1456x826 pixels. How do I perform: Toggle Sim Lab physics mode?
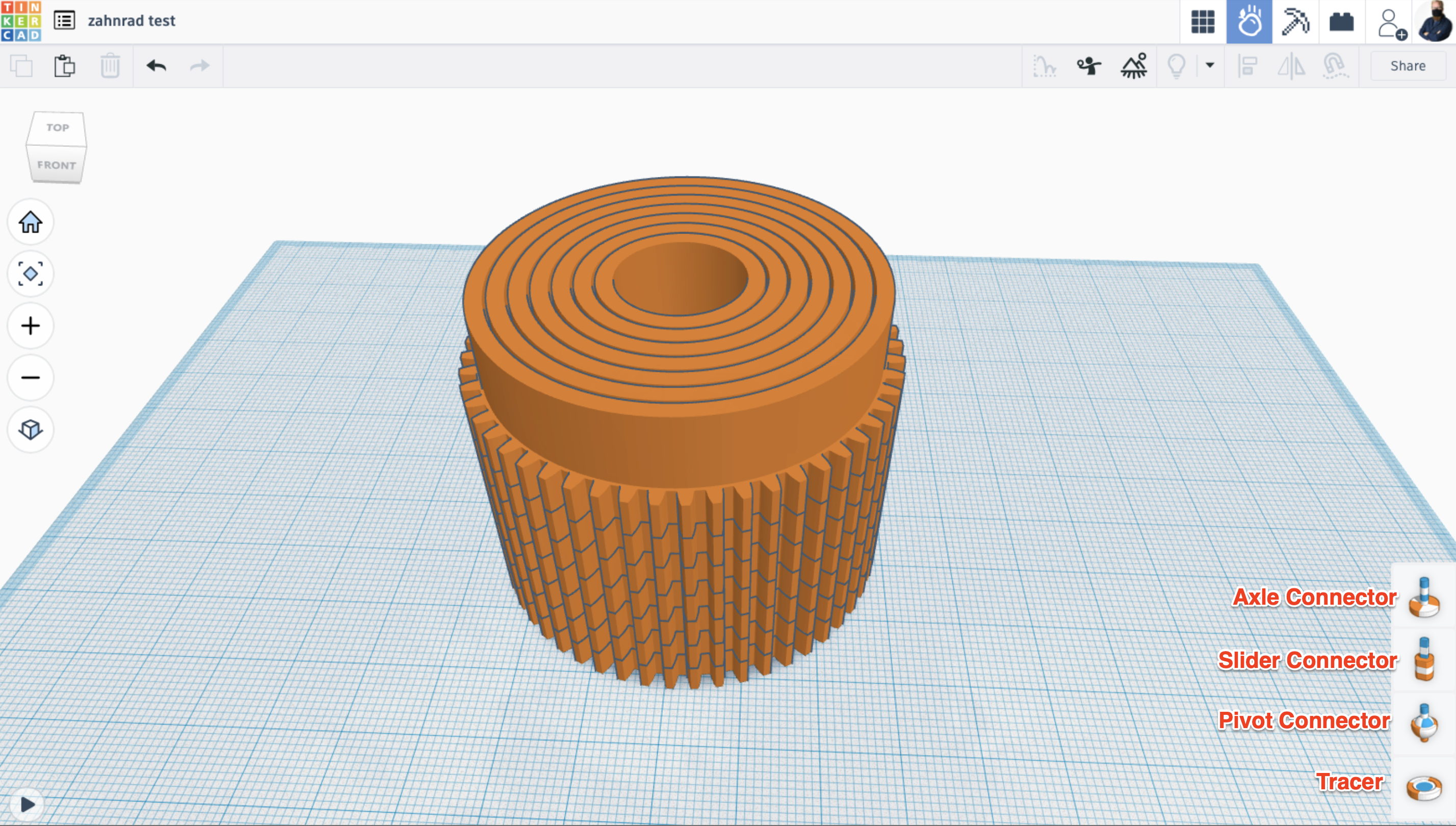click(x=1249, y=22)
